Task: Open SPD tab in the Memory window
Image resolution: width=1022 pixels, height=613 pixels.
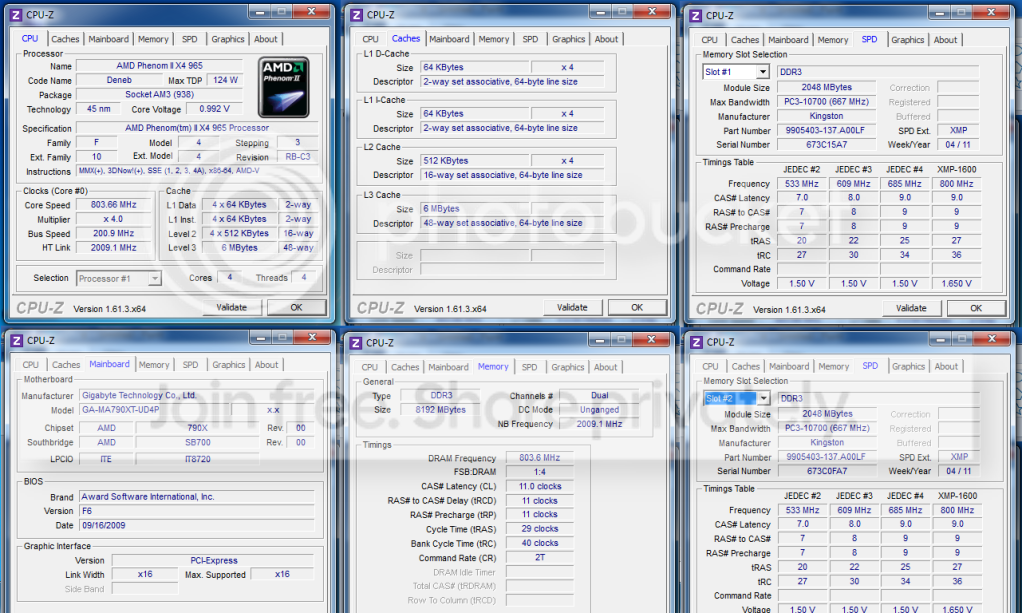Action: (x=530, y=367)
